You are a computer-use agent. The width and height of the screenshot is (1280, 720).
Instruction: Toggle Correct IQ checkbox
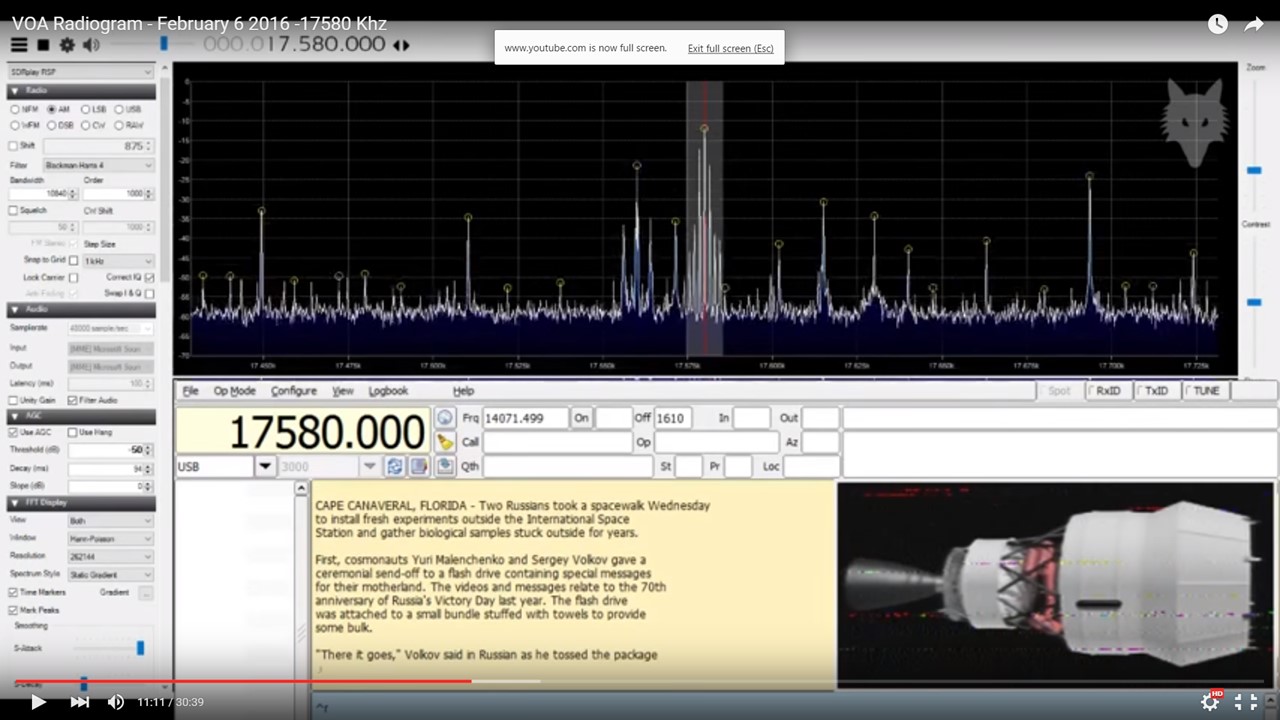click(149, 277)
